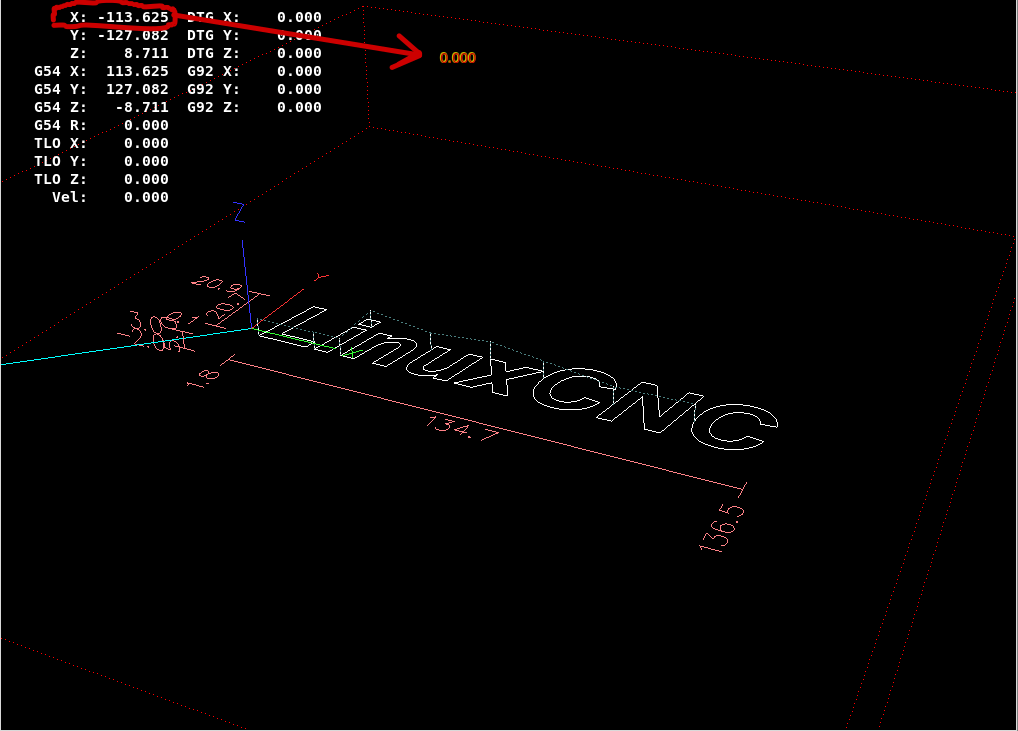1018x731 pixels.
Task: Select the G54 X: 113.625 offset line
Action: (x=101, y=71)
